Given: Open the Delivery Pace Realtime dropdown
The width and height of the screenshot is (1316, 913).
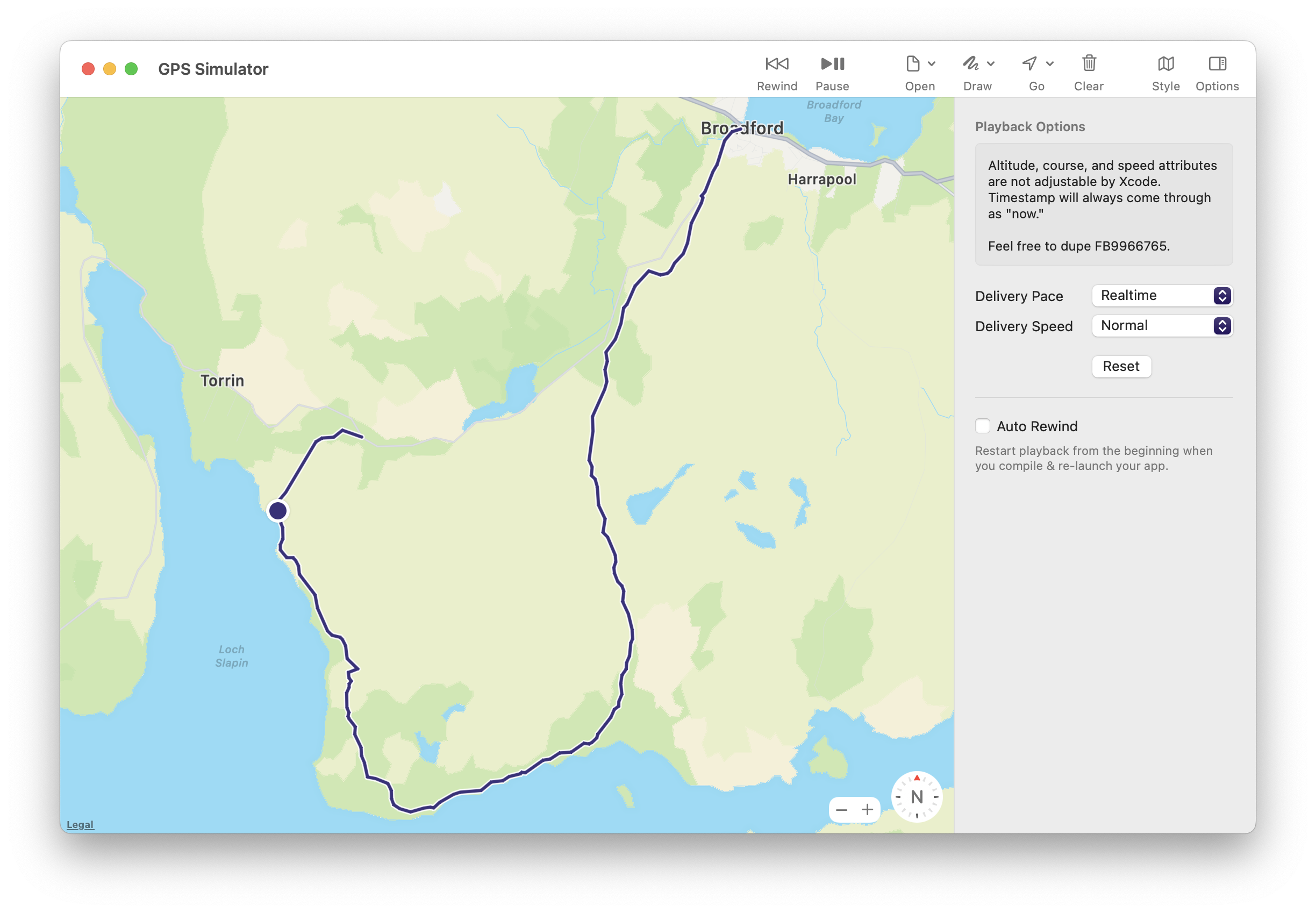Looking at the screenshot, I should 1162,296.
